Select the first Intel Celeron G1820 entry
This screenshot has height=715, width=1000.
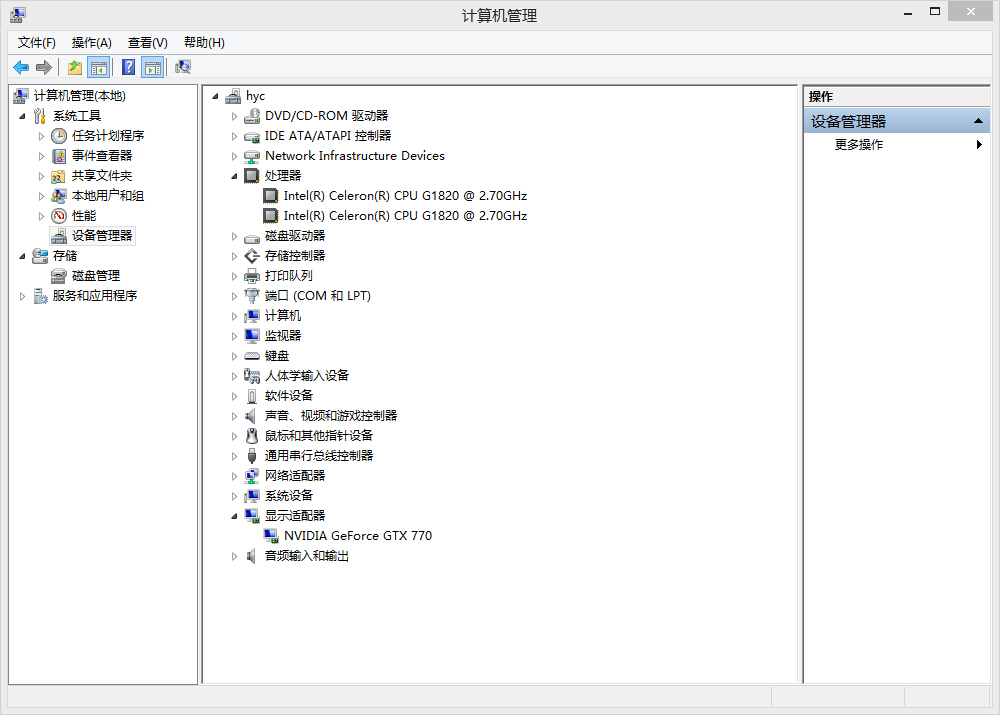tap(405, 196)
